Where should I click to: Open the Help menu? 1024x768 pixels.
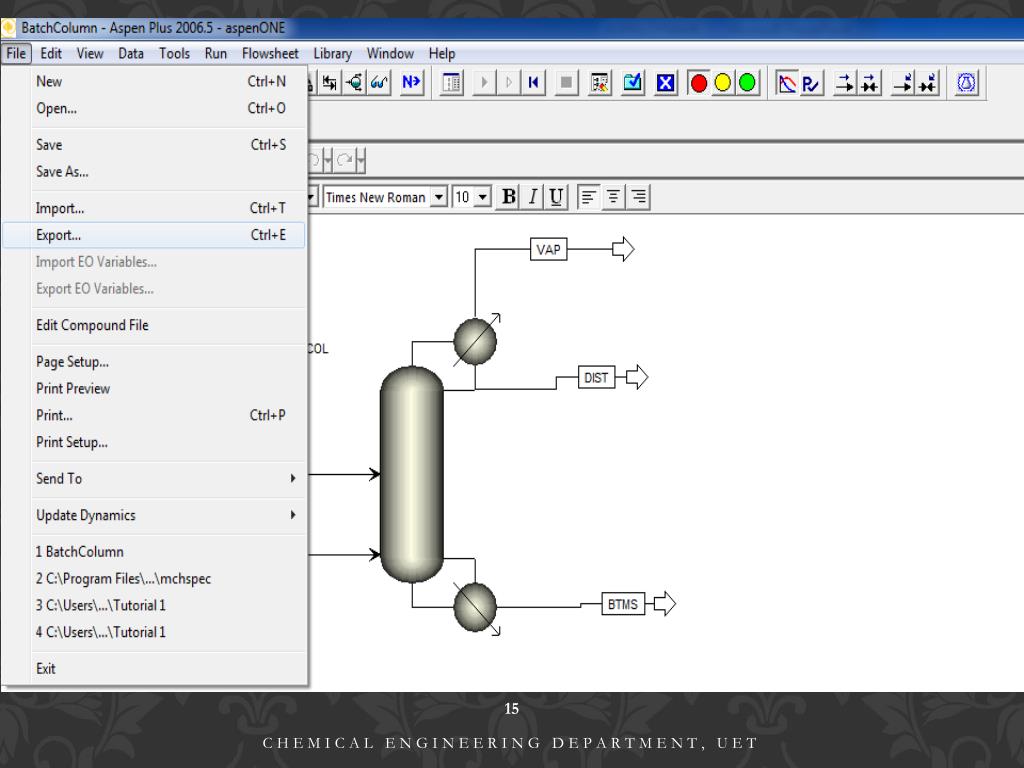(x=441, y=54)
